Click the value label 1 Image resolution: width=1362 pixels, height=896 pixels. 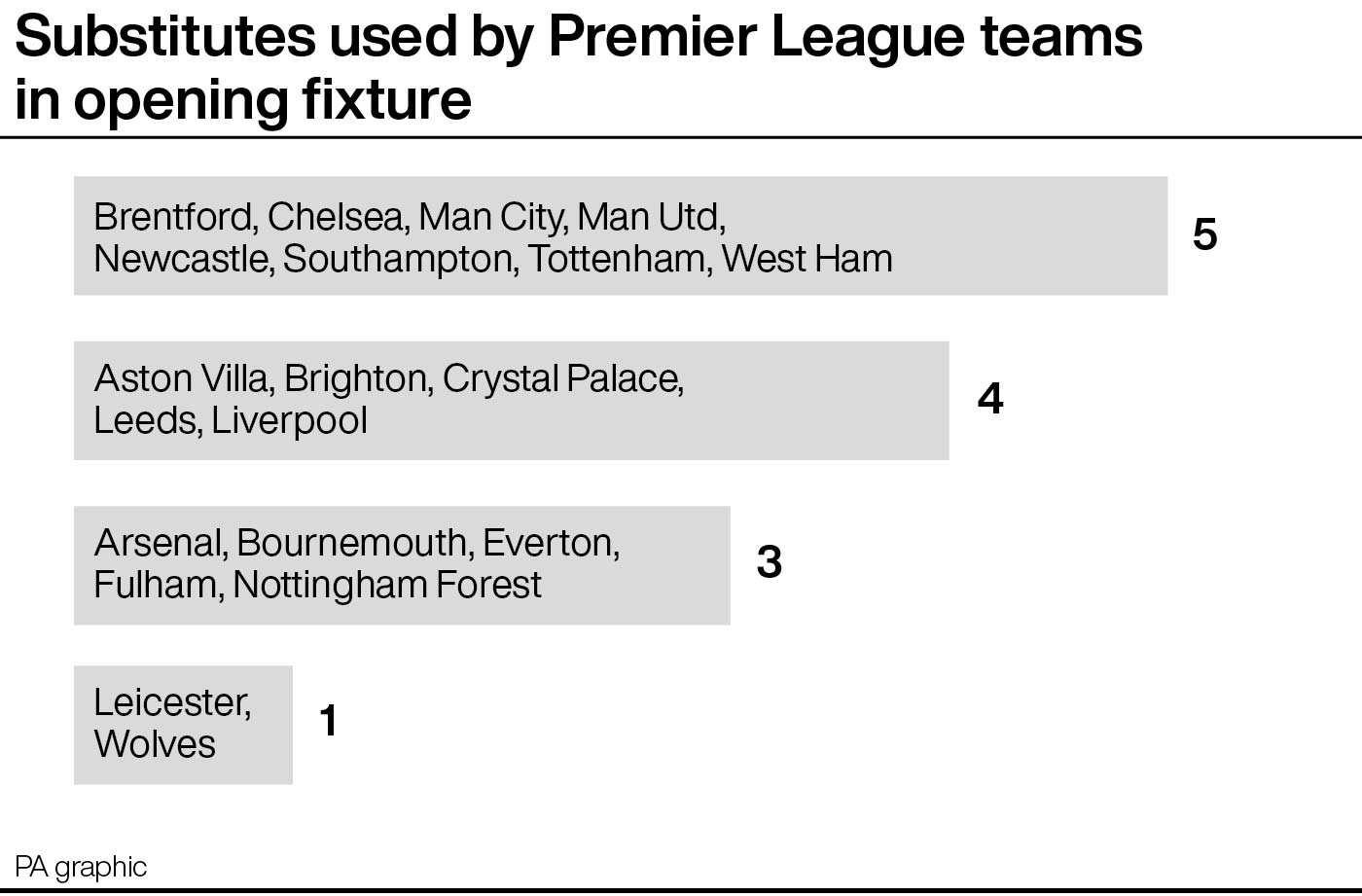329,722
